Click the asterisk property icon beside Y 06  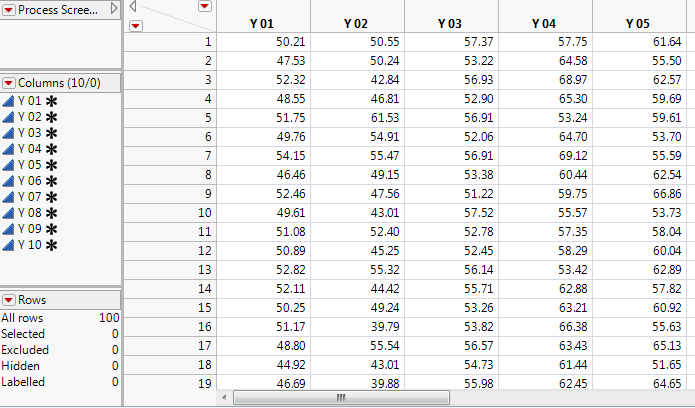tap(51, 181)
